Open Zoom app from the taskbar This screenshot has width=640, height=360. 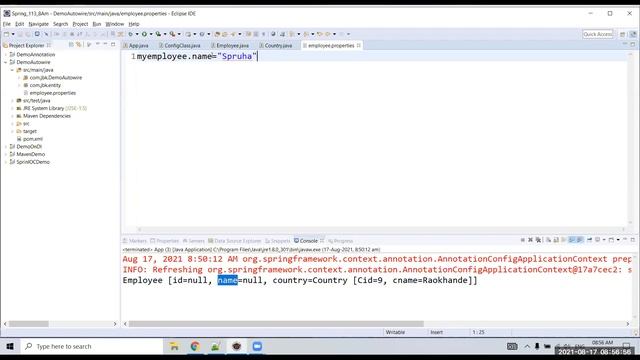[x=257, y=347]
